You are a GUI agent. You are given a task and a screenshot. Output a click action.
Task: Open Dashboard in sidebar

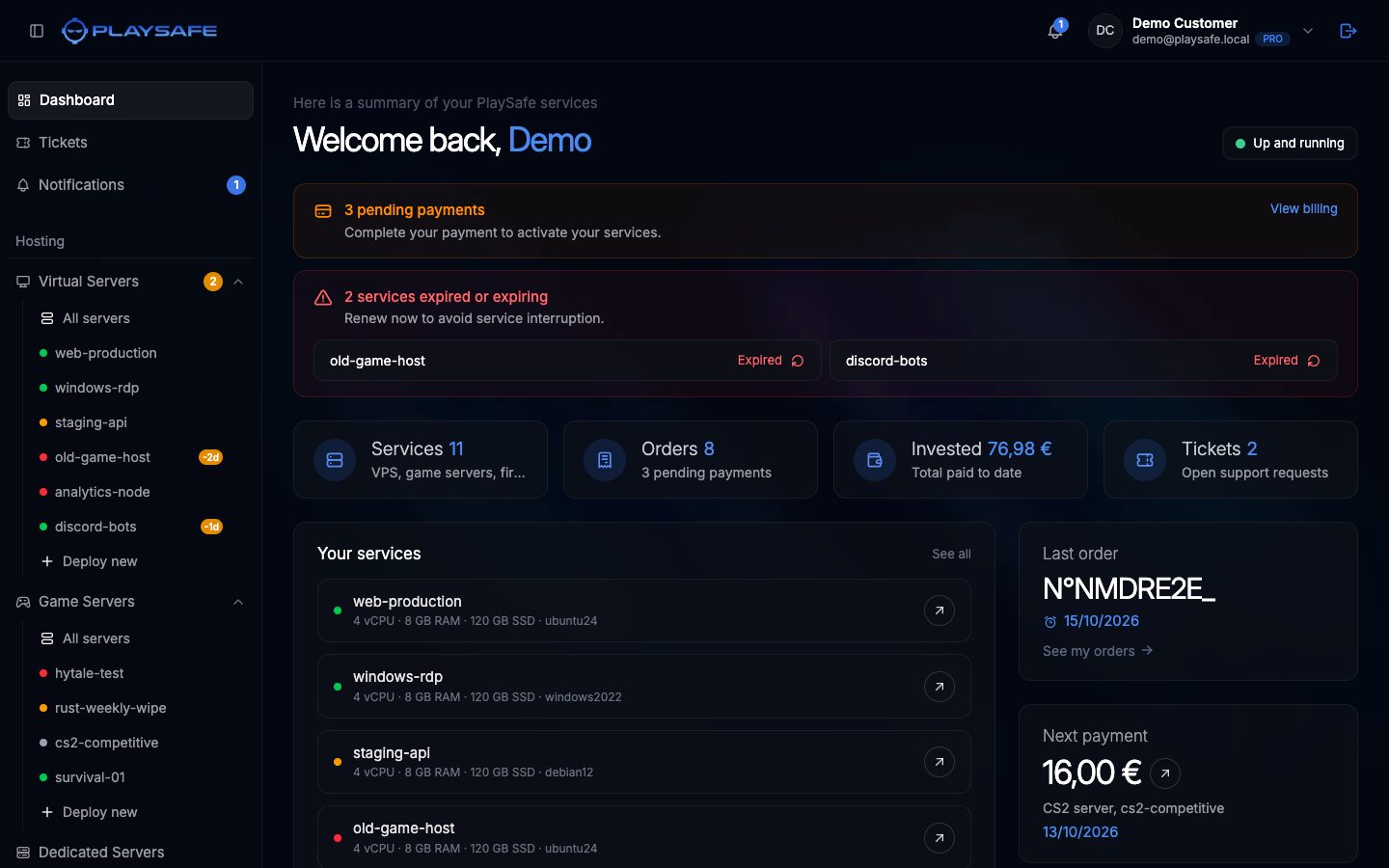tap(130, 100)
